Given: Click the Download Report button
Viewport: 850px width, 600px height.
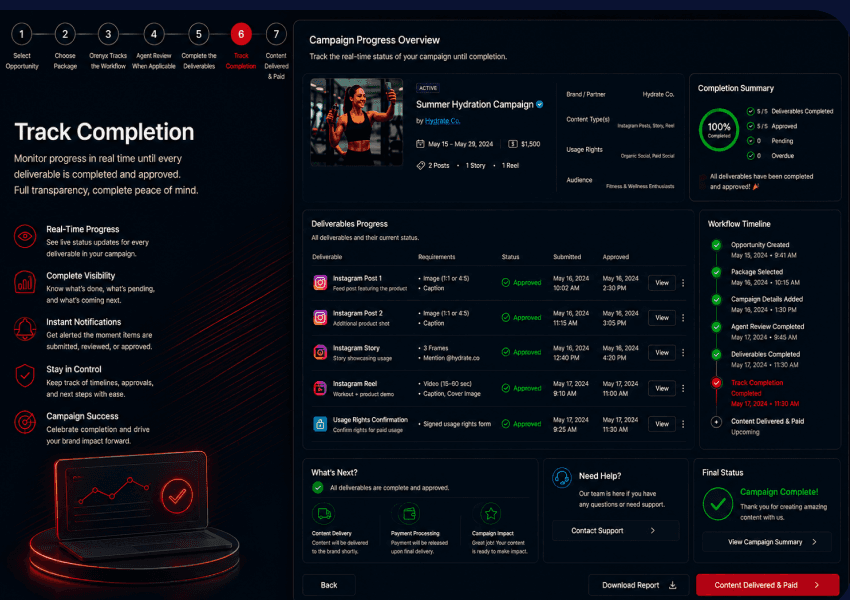Looking at the screenshot, I should coord(639,585).
